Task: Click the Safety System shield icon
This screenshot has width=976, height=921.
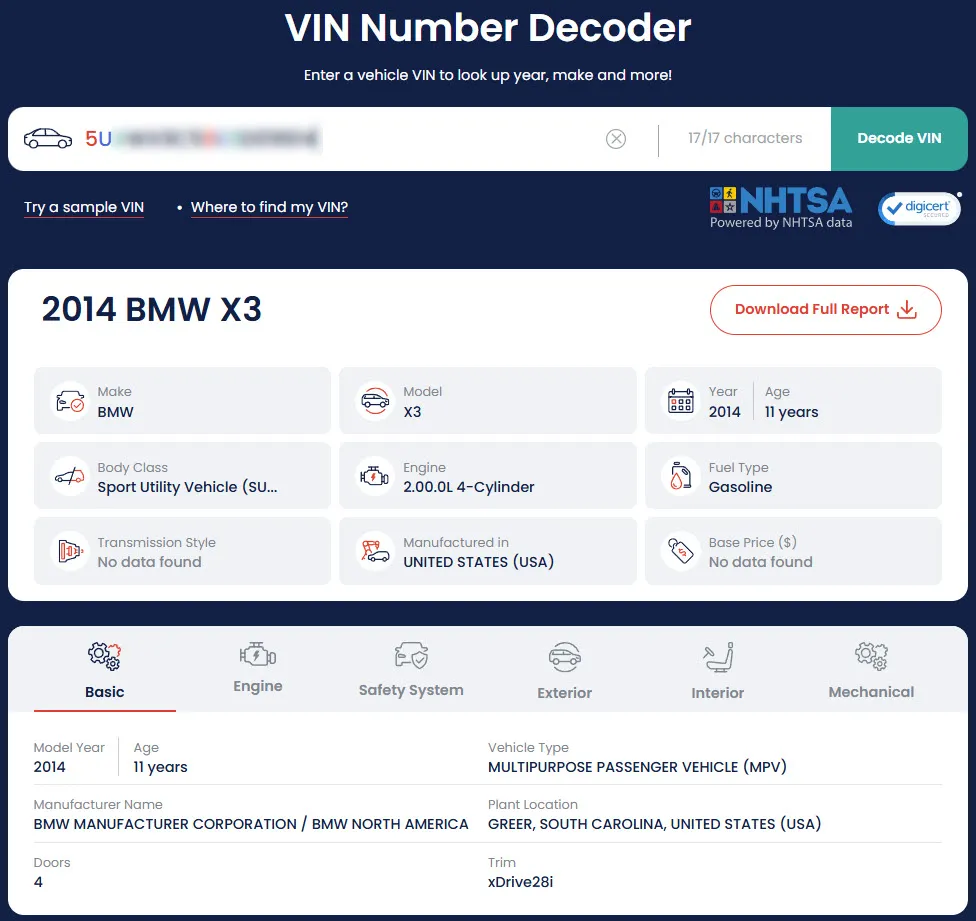Action: point(411,655)
